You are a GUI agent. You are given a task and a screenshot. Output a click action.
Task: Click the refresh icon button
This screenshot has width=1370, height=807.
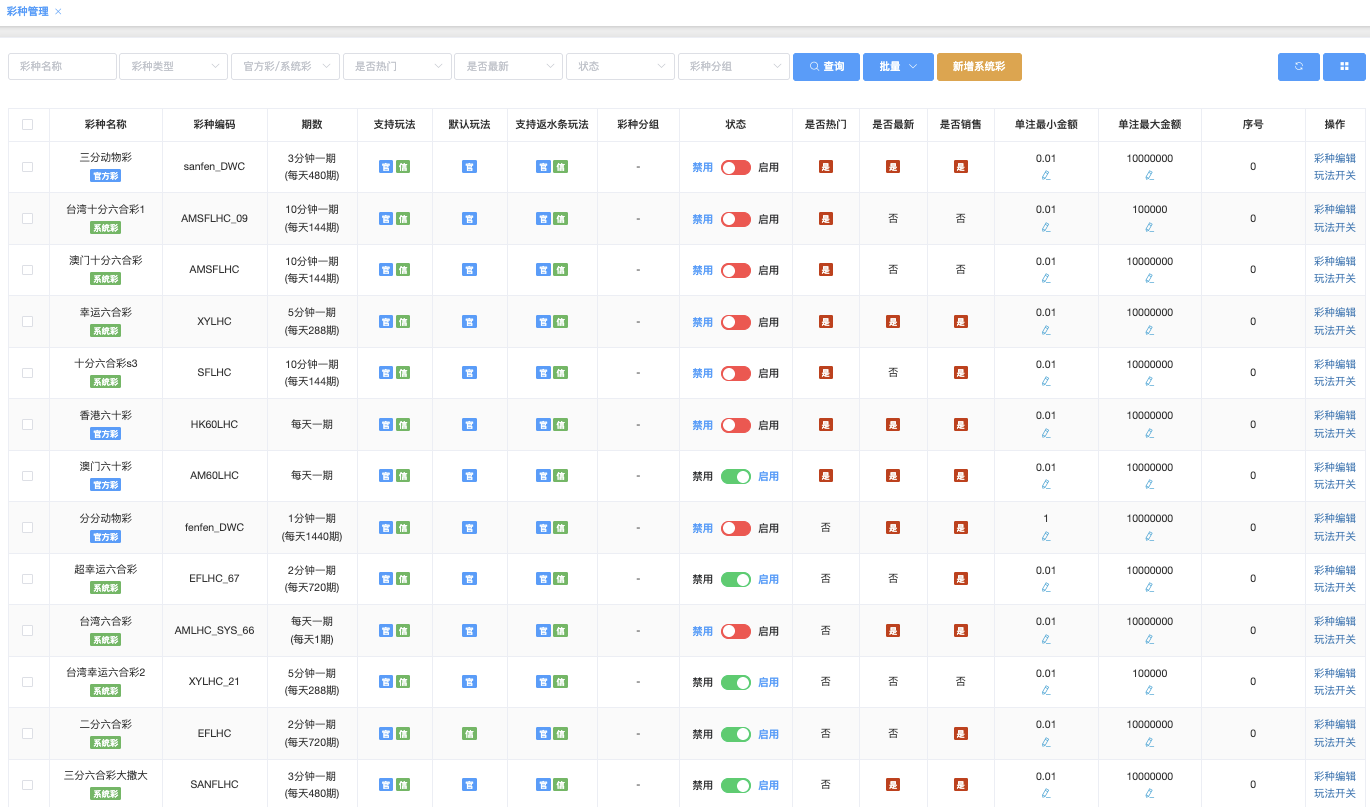coord(1298,67)
